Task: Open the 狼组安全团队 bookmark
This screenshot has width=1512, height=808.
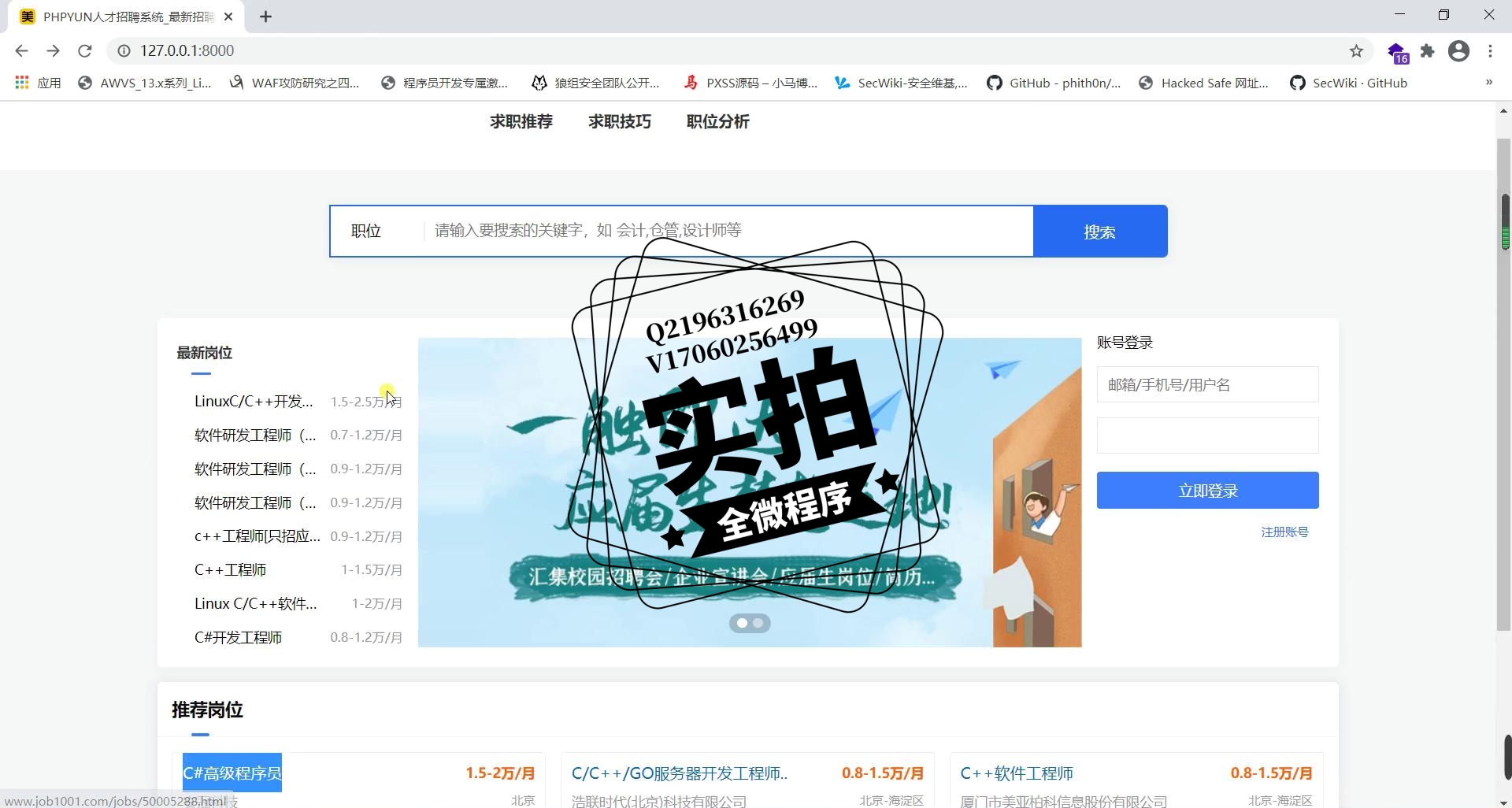Action: (595, 83)
